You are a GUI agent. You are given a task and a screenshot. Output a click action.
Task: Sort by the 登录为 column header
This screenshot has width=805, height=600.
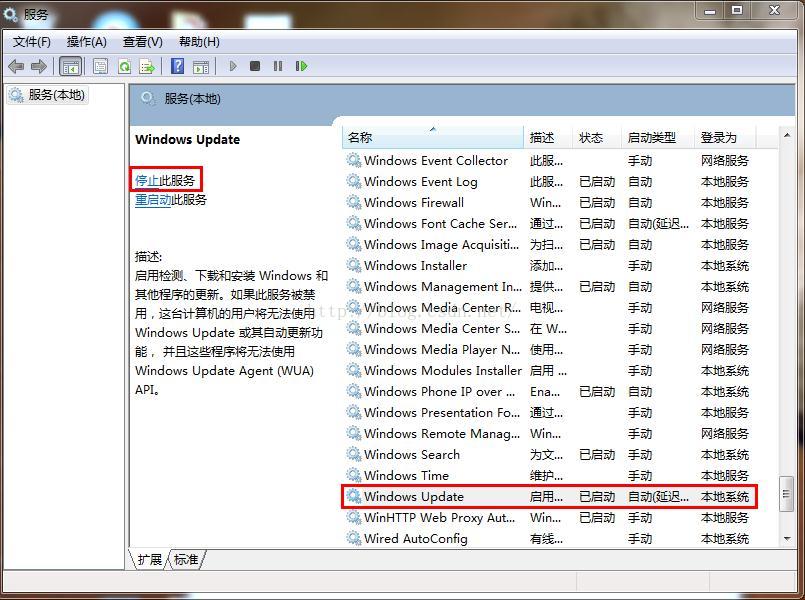click(725, 138)
